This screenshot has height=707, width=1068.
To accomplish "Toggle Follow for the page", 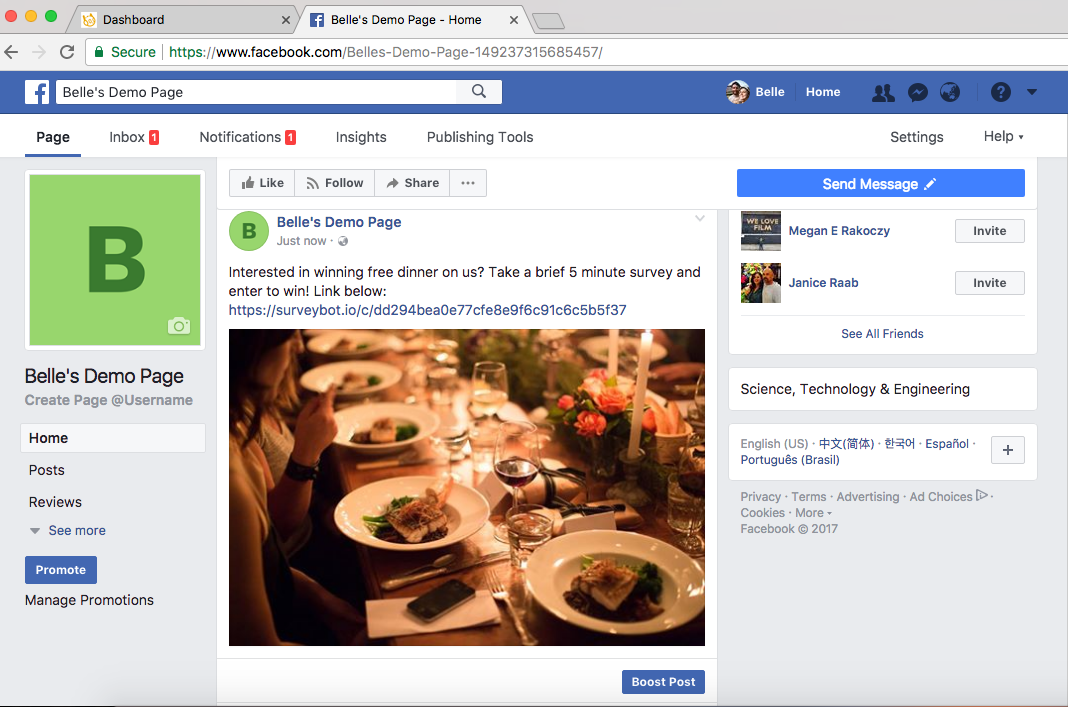I will pyautogui.click(x=334, y=183).
